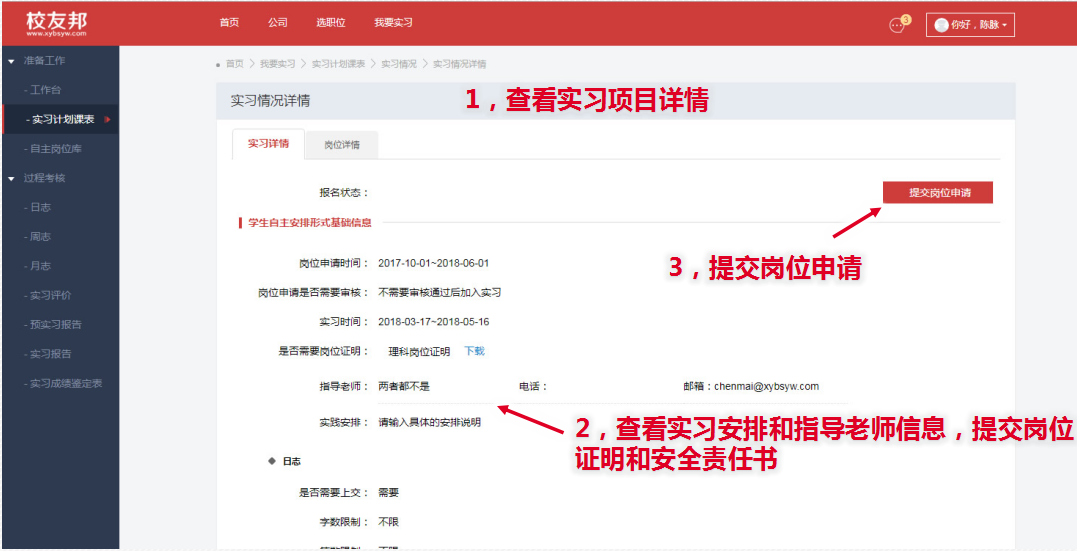Select the 实习详情 tab
The image size is (1077, 551).
[268, 144]
